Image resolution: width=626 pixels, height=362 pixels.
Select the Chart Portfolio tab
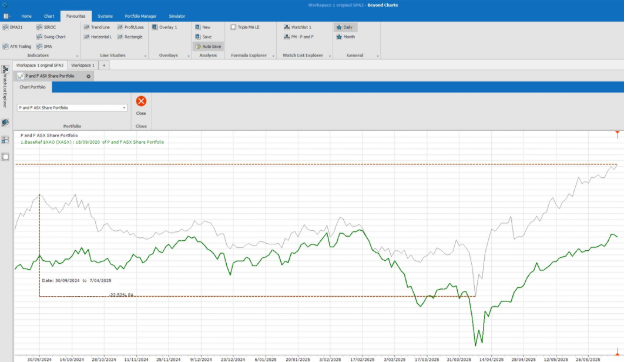[x=33, y=87]
